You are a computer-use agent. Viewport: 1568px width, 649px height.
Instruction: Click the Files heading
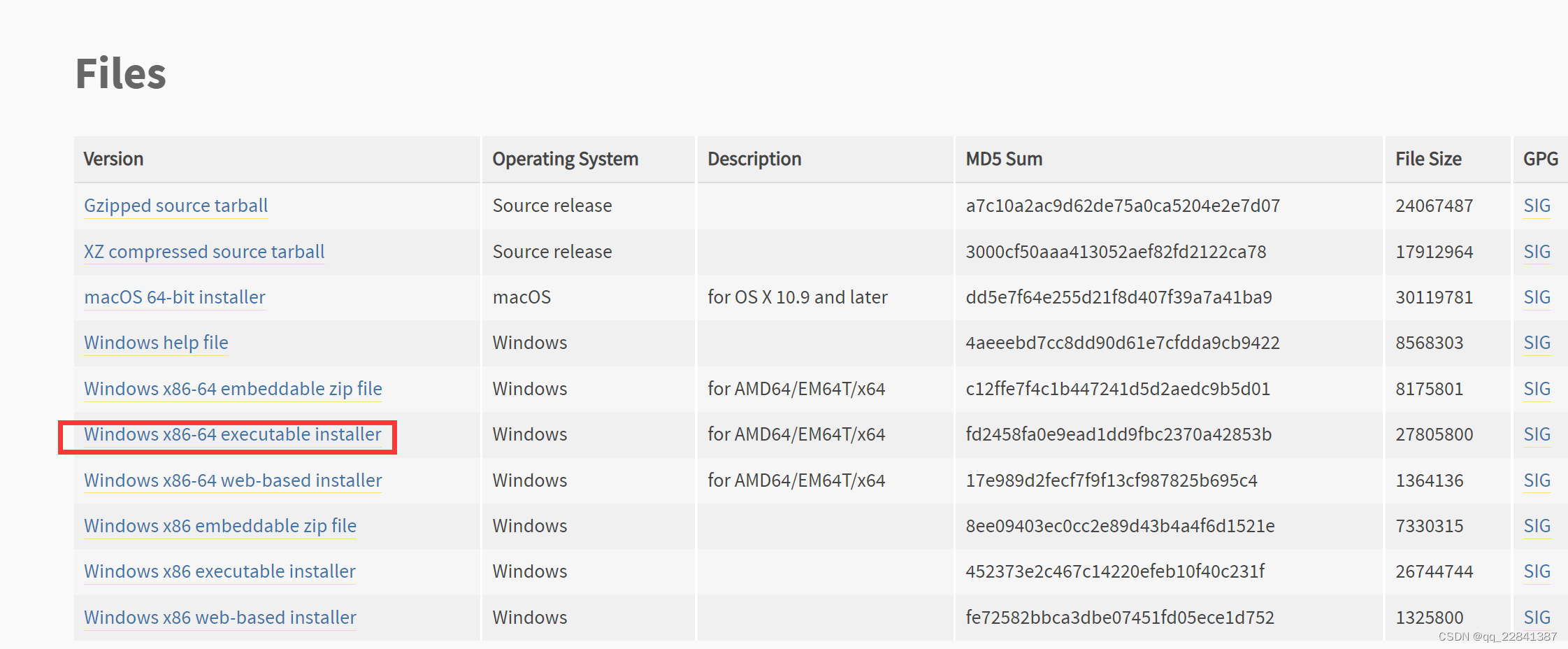(120, 73)
